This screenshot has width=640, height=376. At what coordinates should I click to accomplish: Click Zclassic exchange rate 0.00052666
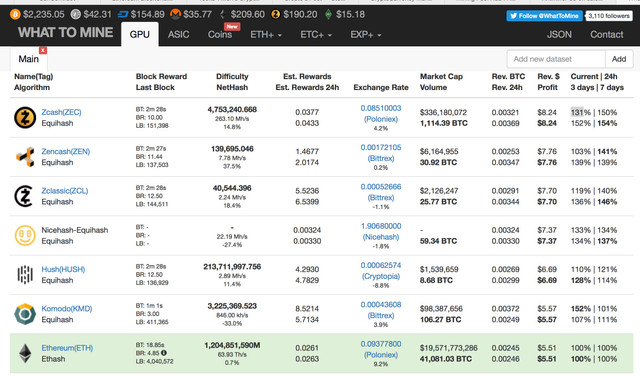coord(381,187)
